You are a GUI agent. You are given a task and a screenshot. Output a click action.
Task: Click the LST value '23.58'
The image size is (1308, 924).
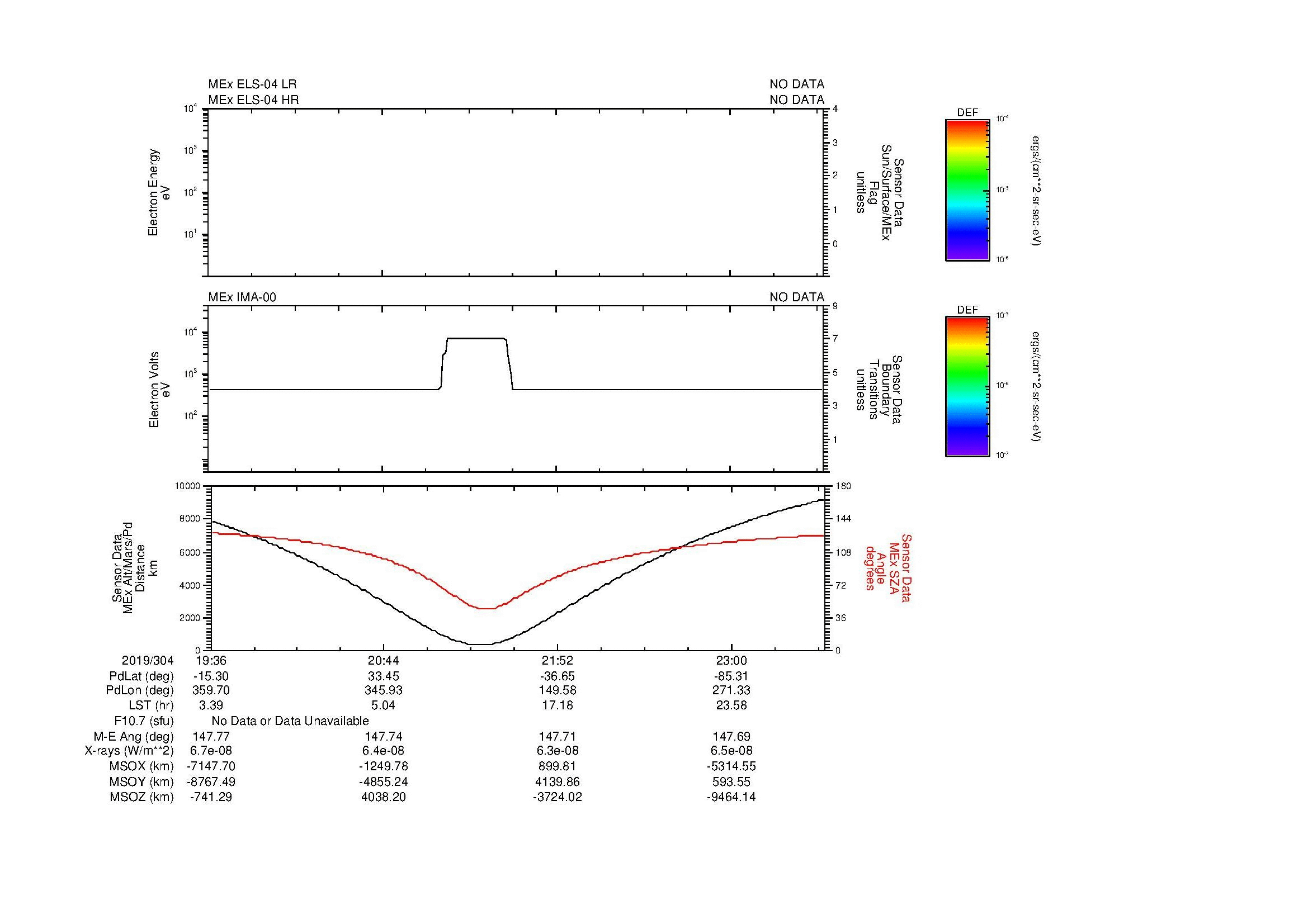[731, 705]
